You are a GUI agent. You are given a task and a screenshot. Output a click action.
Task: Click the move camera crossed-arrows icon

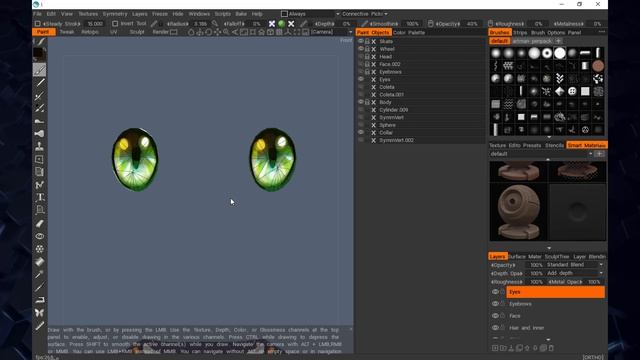pyautogui.click(x=217, y=32)
